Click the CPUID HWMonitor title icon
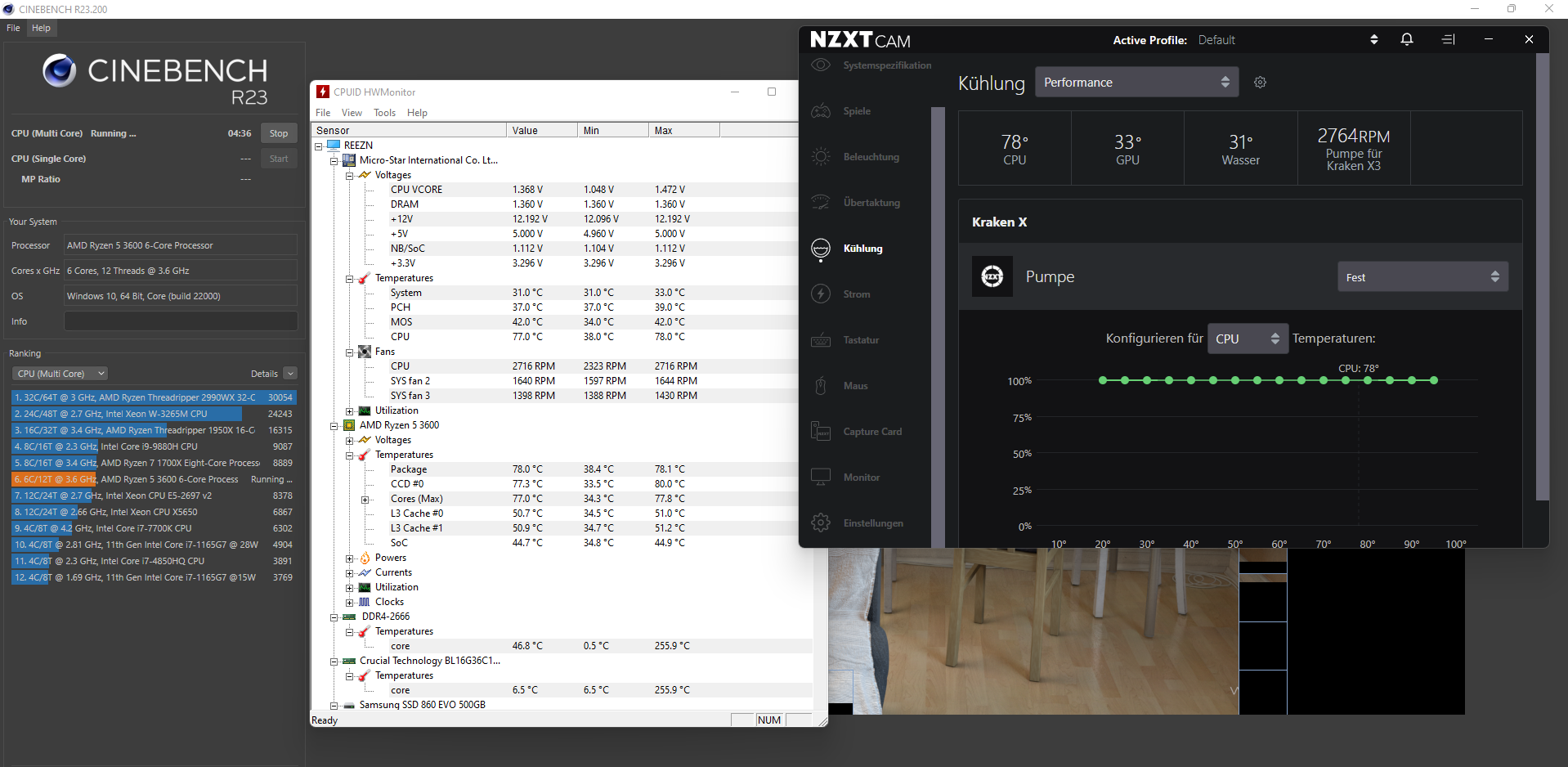This screenshot has height=767, width=1568. (323, 92)
